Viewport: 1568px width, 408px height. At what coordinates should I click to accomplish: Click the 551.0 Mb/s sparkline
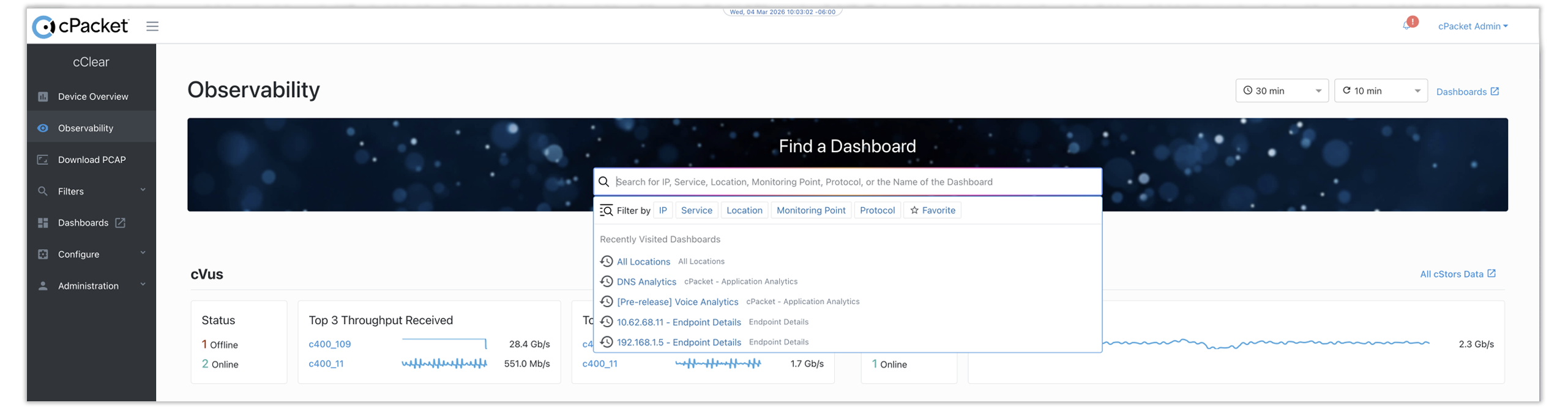coord(444,365)
